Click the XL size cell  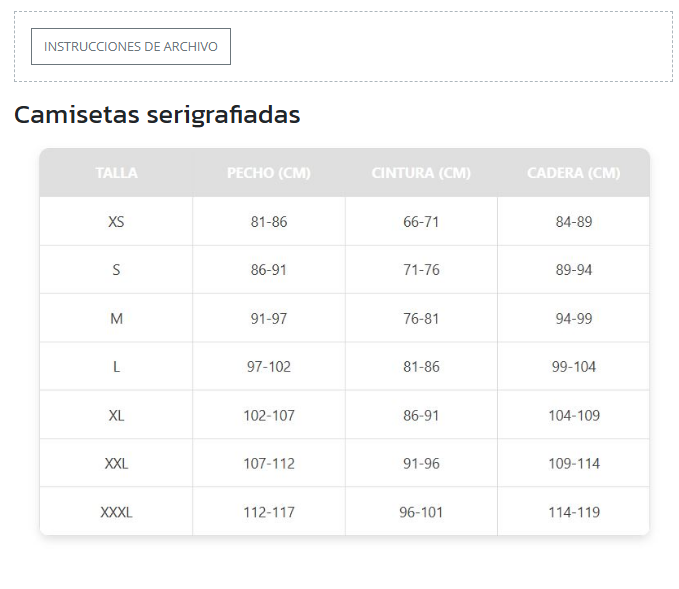tap(116, 415)
